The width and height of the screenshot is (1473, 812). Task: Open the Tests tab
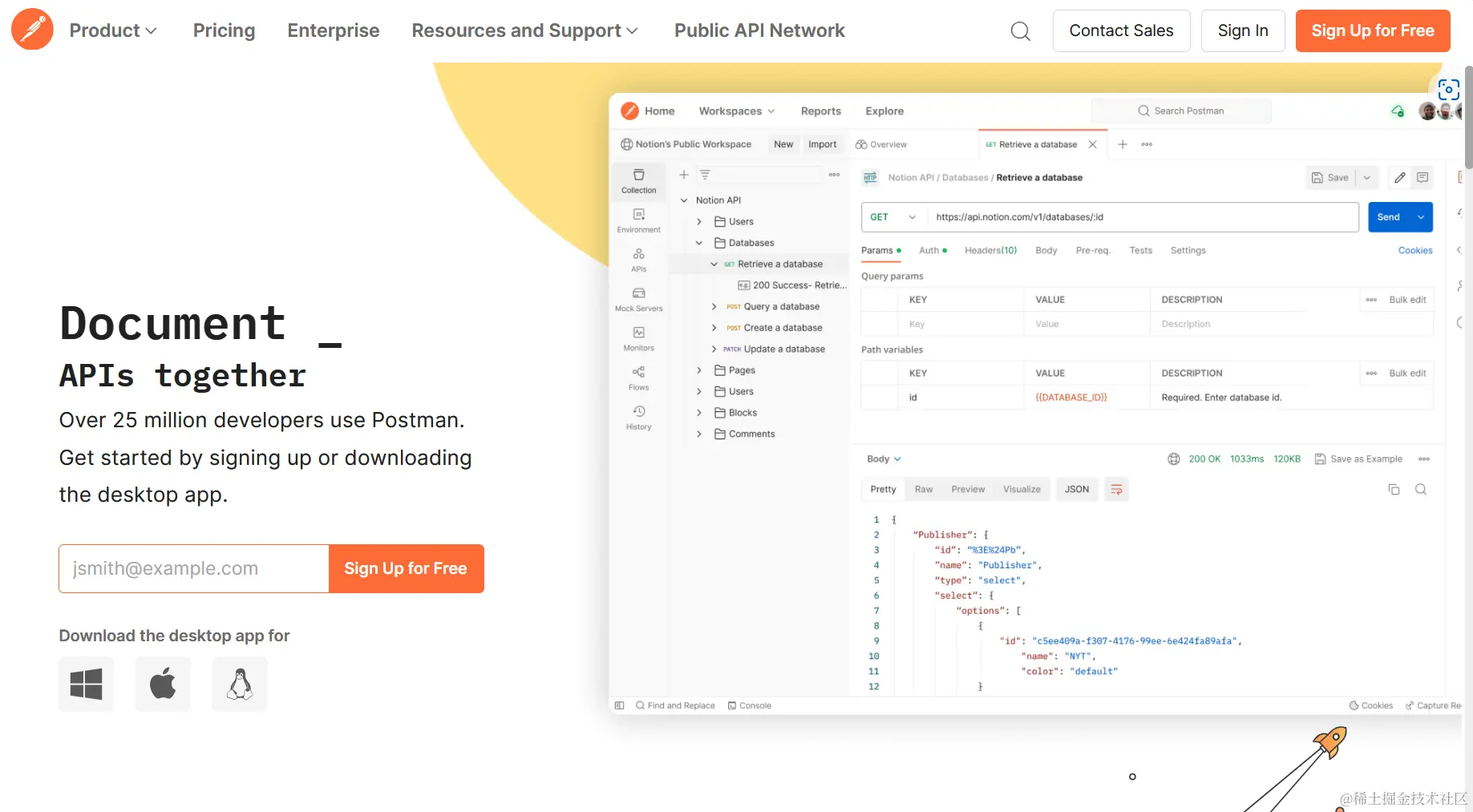pyautogui.click(x=1140, y=250)
